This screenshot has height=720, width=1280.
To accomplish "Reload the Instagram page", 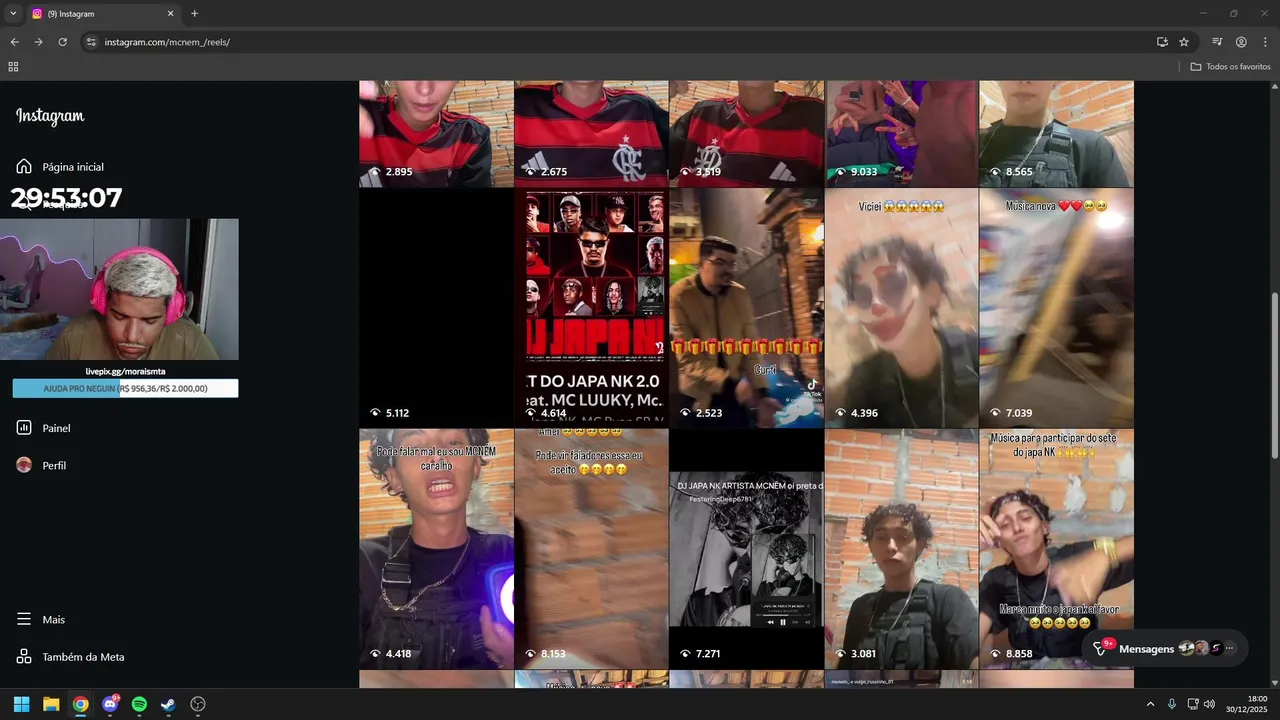I will (62, 42).
